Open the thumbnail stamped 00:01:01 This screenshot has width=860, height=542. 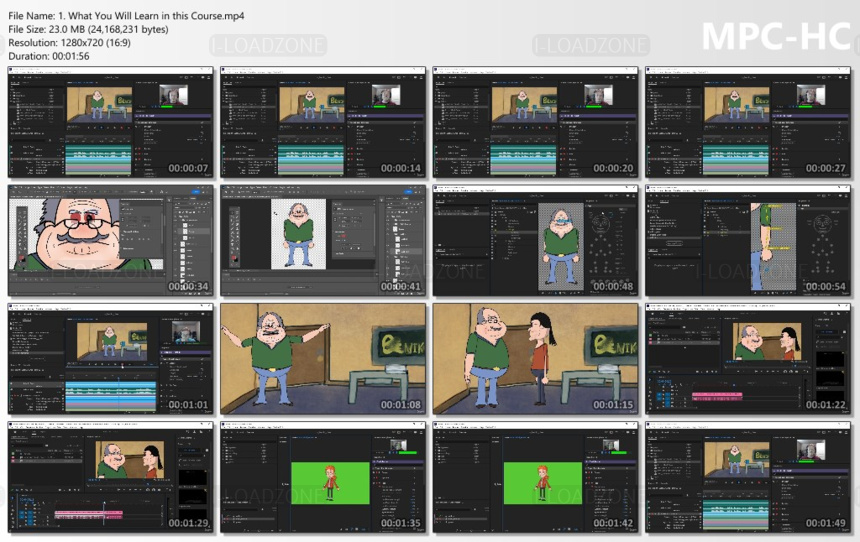(x=110, y=359)
